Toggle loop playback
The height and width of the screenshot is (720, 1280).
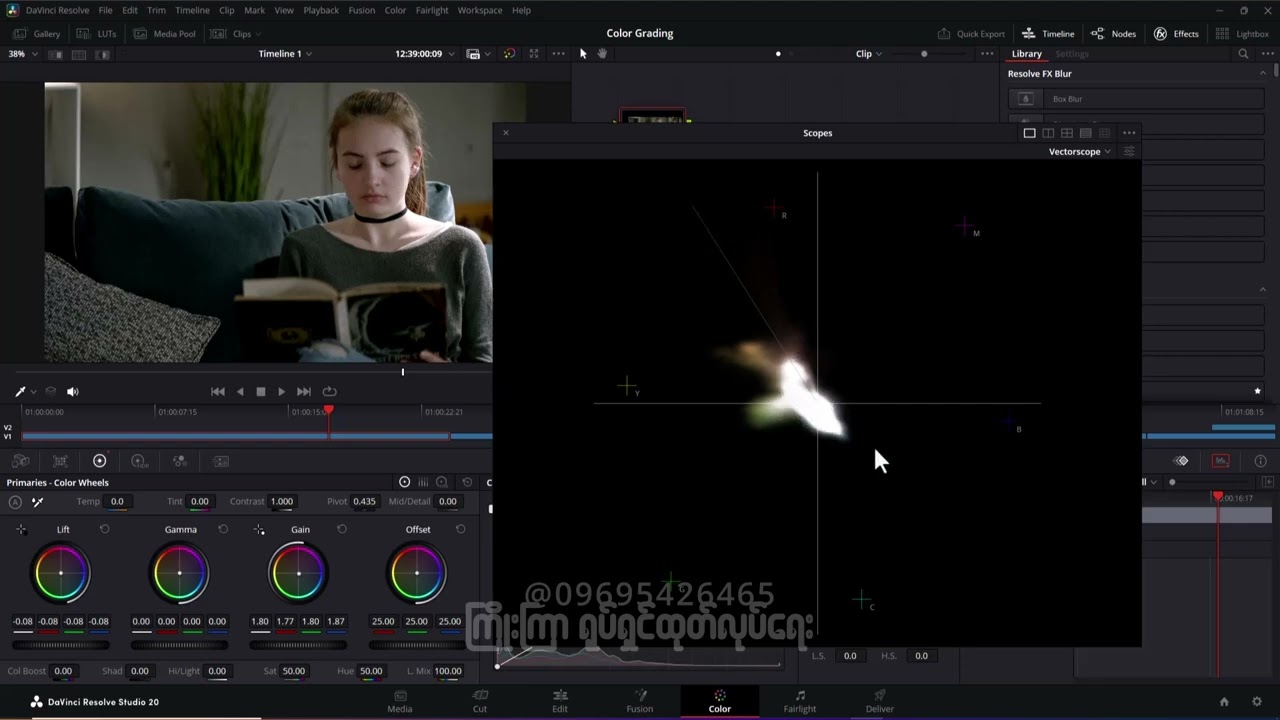(x=329, y=391)
